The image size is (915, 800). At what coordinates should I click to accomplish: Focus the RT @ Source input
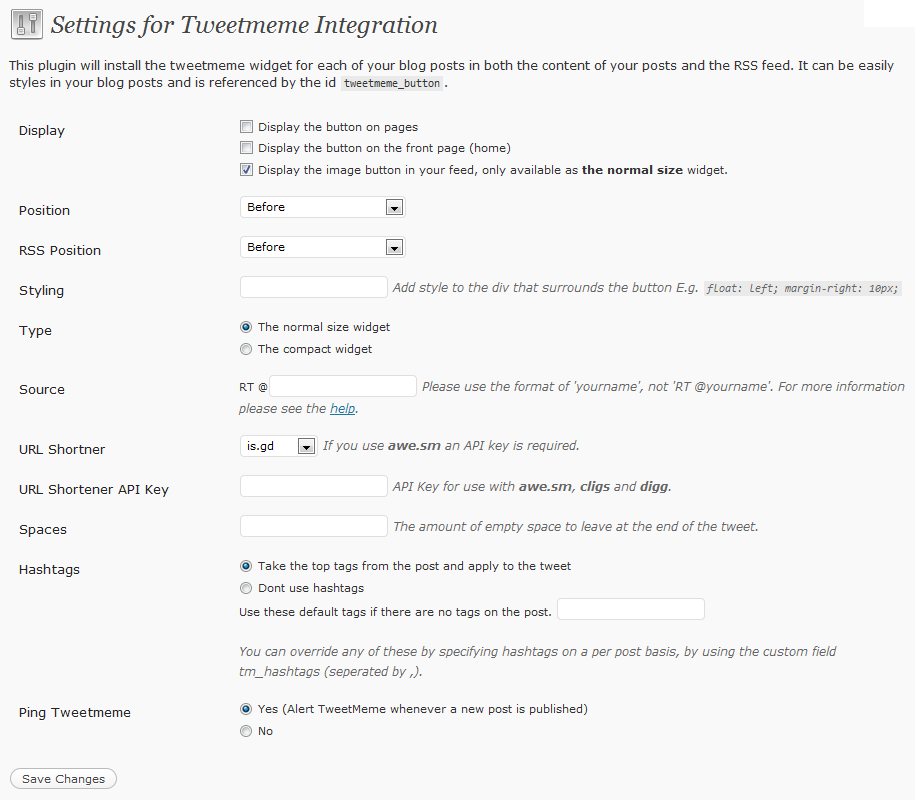(343, 386)
